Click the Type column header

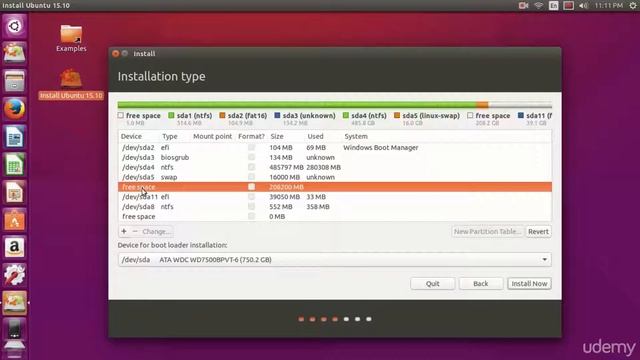point(170,136)
